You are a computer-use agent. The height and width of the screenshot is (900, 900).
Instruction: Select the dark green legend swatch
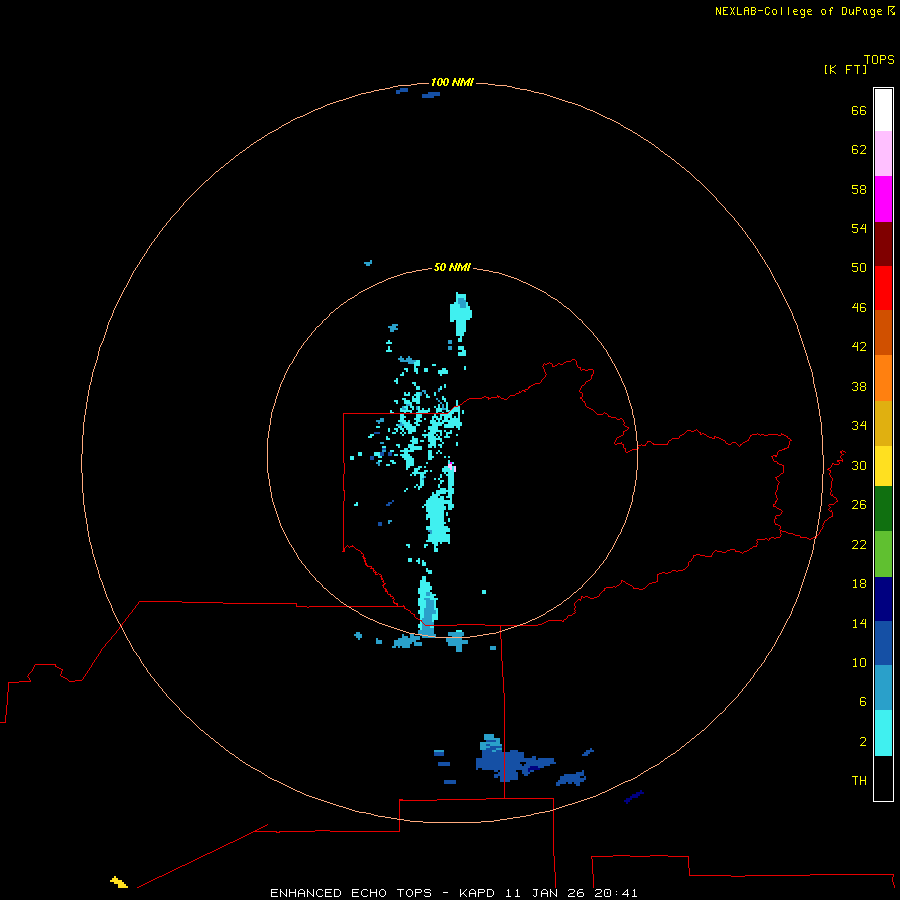[883, 509]
